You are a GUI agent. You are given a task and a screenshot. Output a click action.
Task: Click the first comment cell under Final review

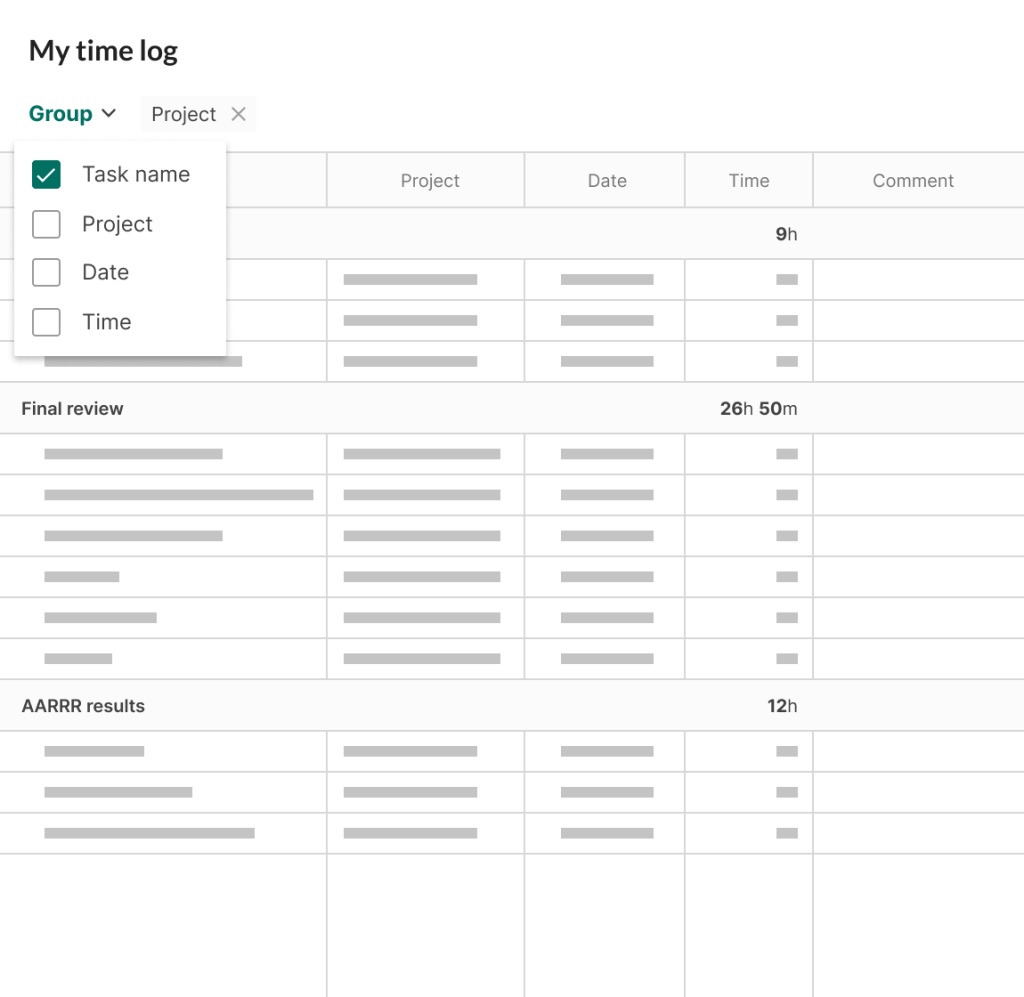pos(918,454)
